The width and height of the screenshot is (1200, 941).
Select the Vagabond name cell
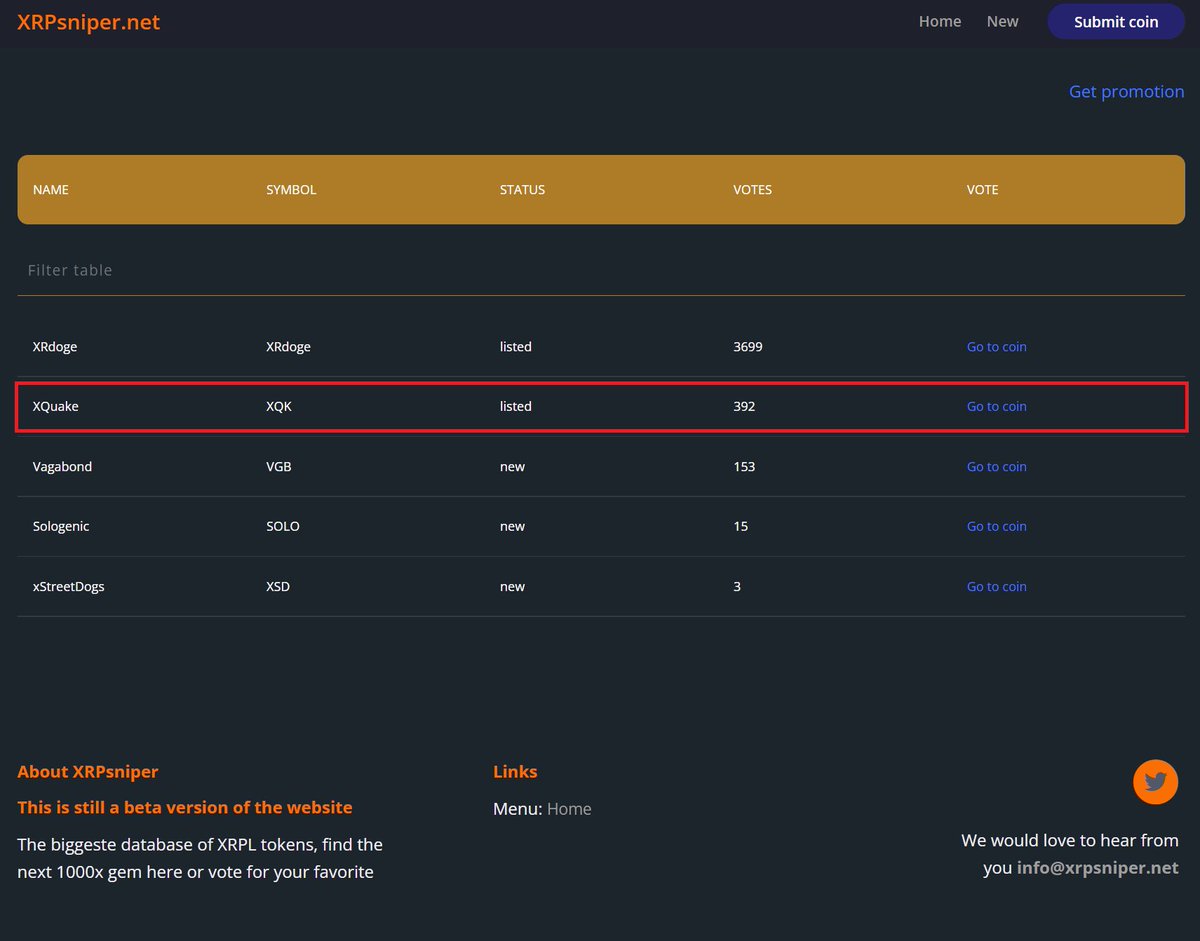[62, 467]
